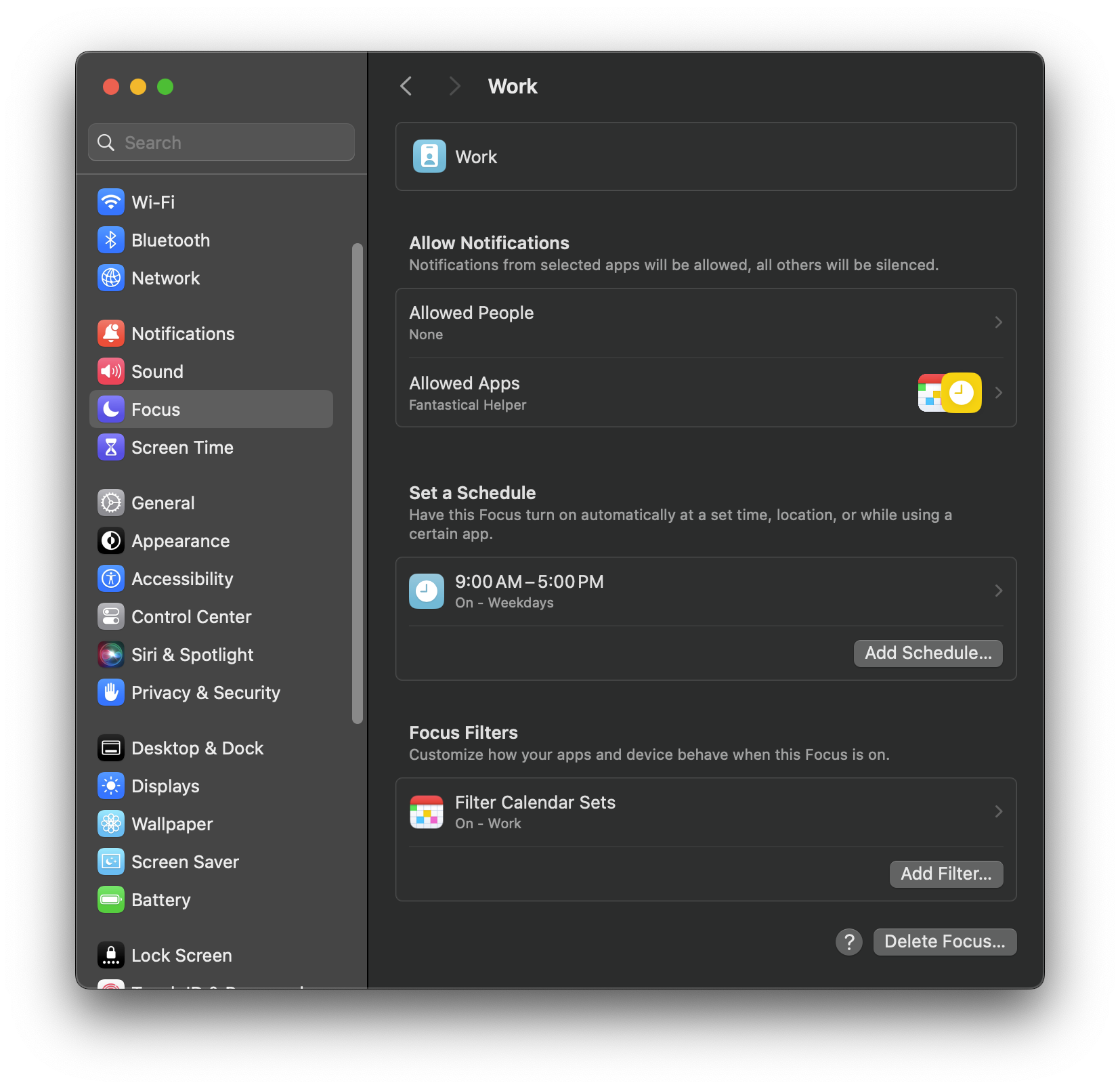Open help with the question mark button
Viewport: 1120px width, 1089px height.
(849, 941)
